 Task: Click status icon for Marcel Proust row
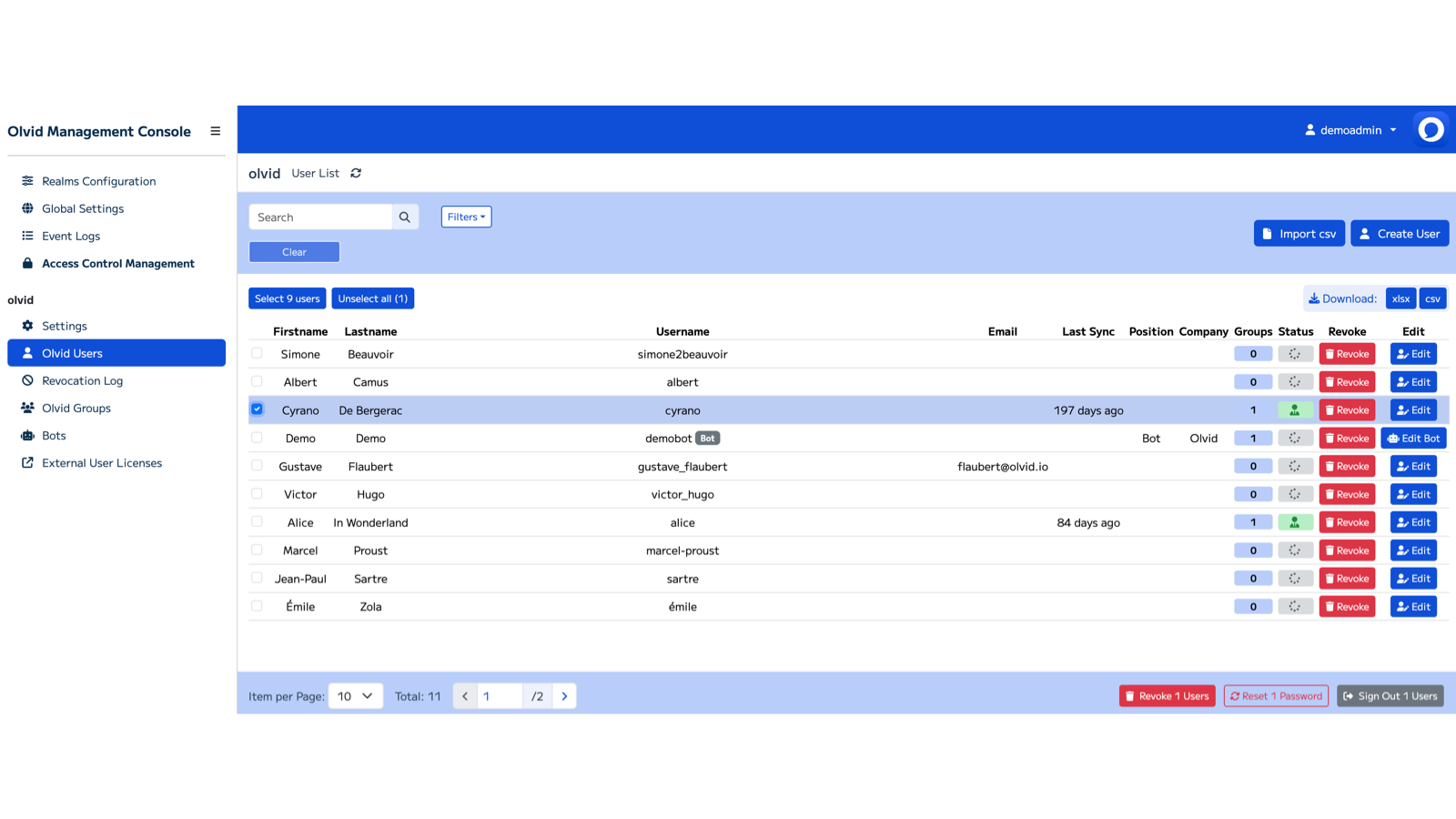(1295, 551)
